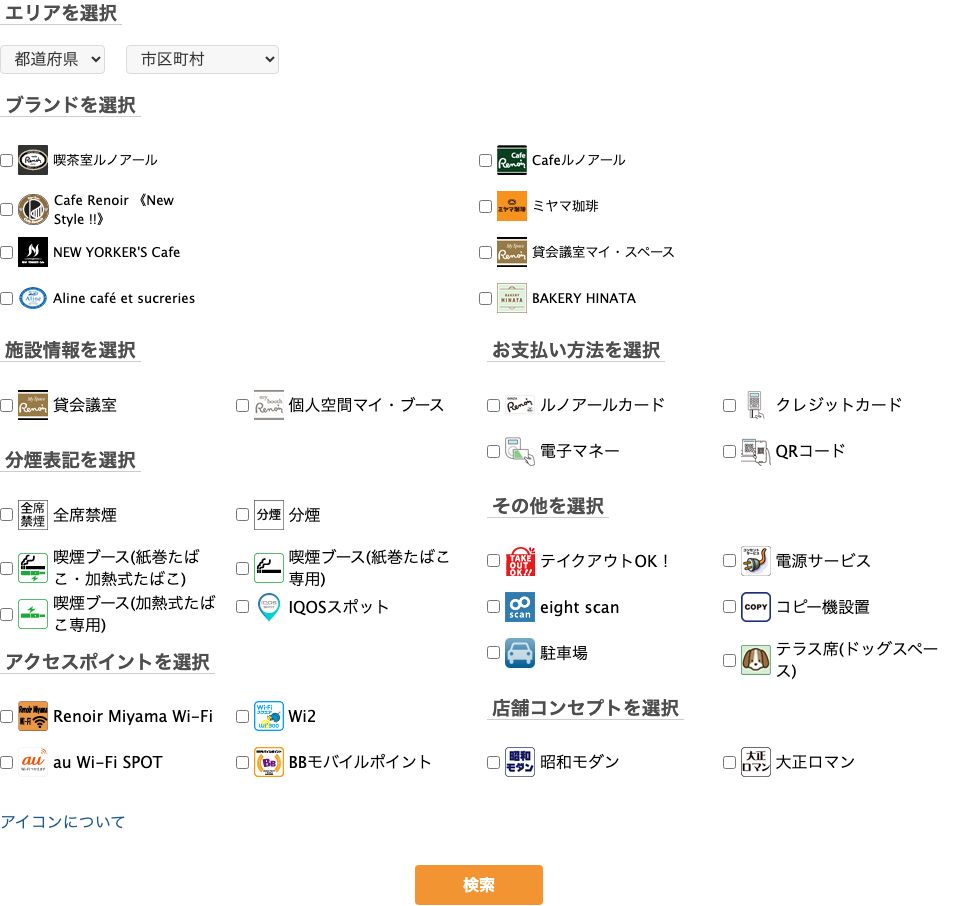Click the COPY コピー機設置 icon
Image resolution: width=958 pixels, height=906 pixels.
[x=756, y=607]
